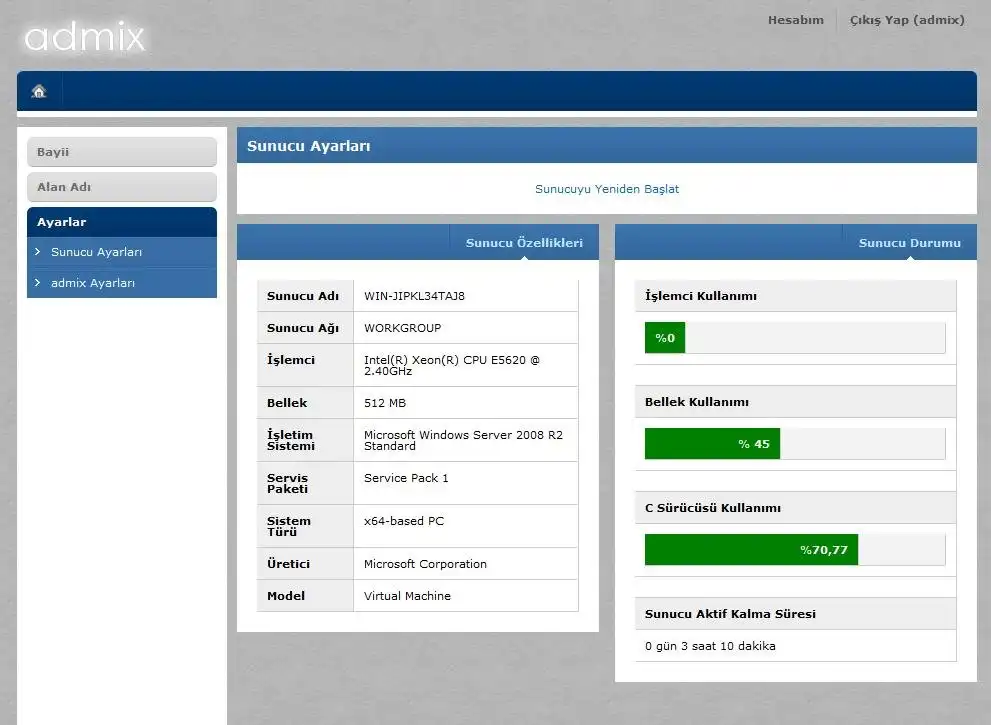Select the x64-based PC value
This screenshot has height=725, width=991.
point(404,521)
